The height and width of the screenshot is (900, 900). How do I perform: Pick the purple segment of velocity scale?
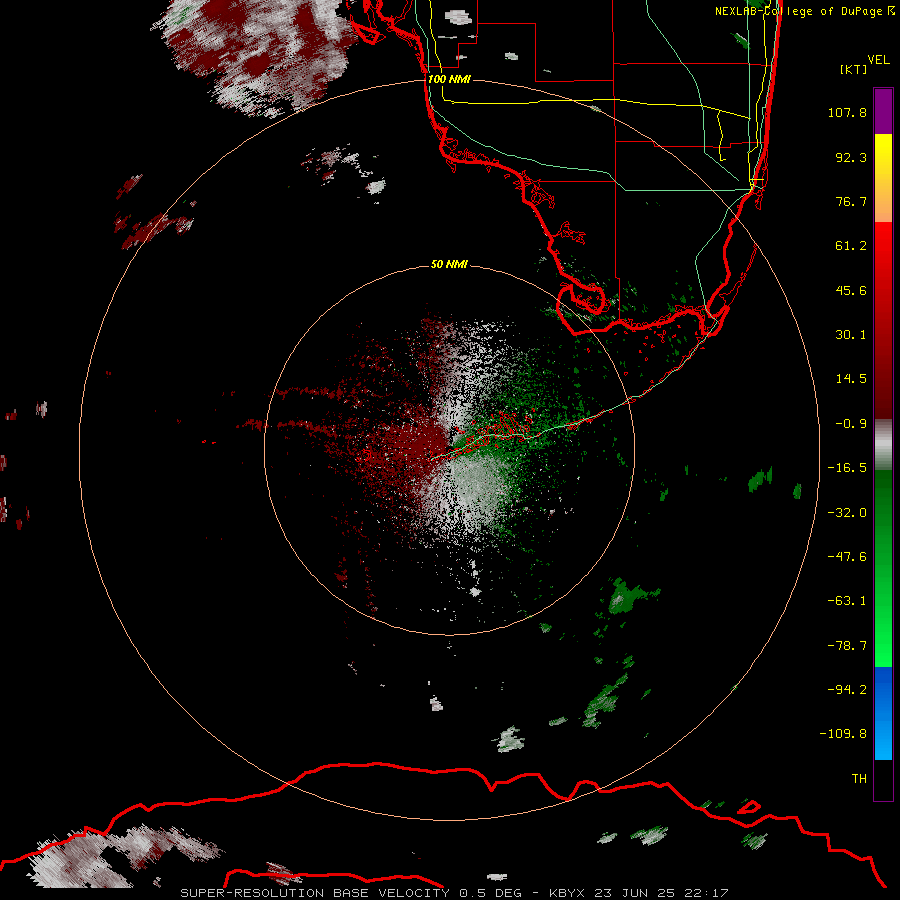[x=883, y=112]
